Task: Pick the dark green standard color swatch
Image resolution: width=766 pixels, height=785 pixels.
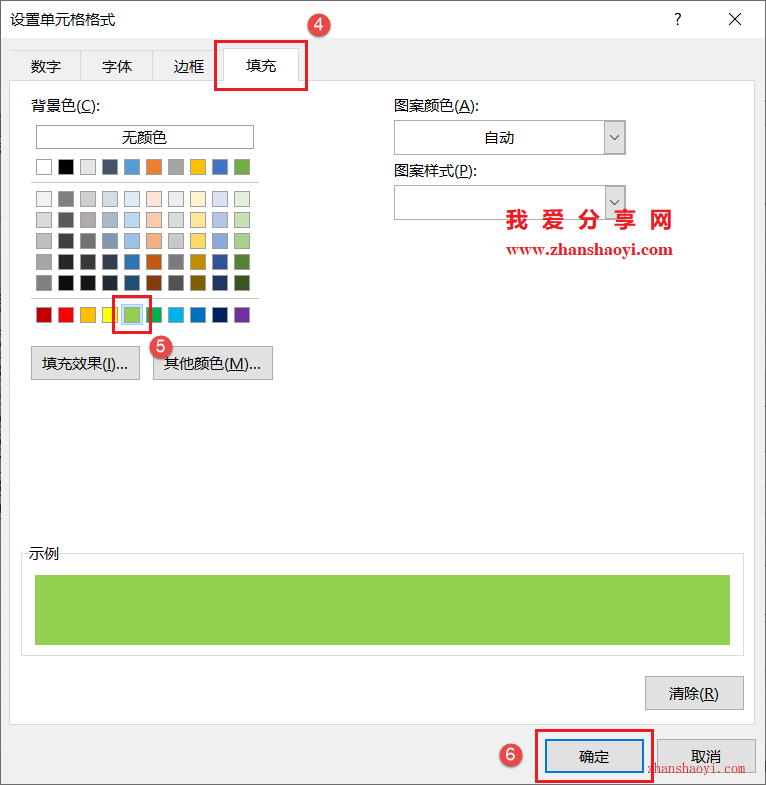Action: pos(155,315)
